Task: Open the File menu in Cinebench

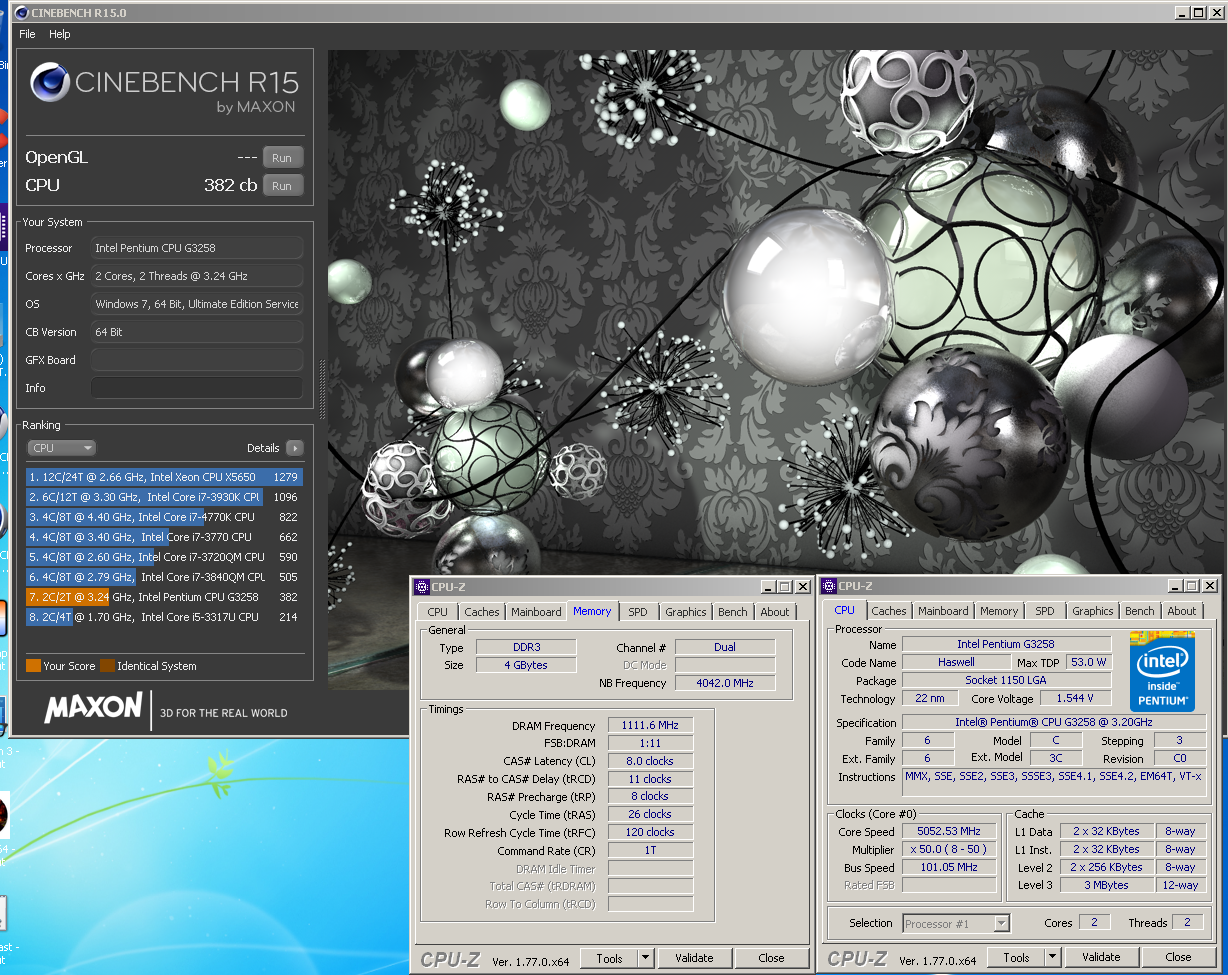Action: pyautogui.click(x=27, y=34)
